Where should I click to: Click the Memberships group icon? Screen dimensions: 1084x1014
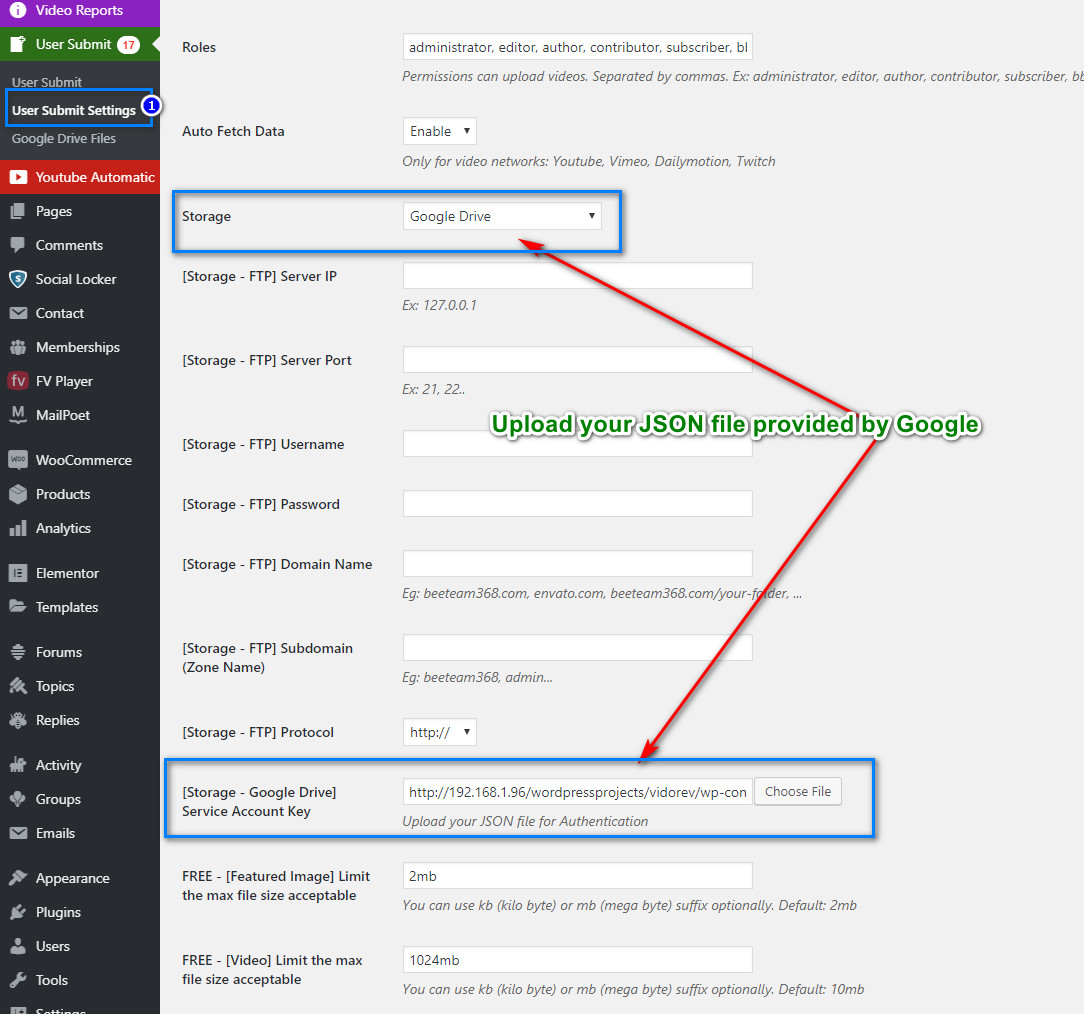(17, 347)
